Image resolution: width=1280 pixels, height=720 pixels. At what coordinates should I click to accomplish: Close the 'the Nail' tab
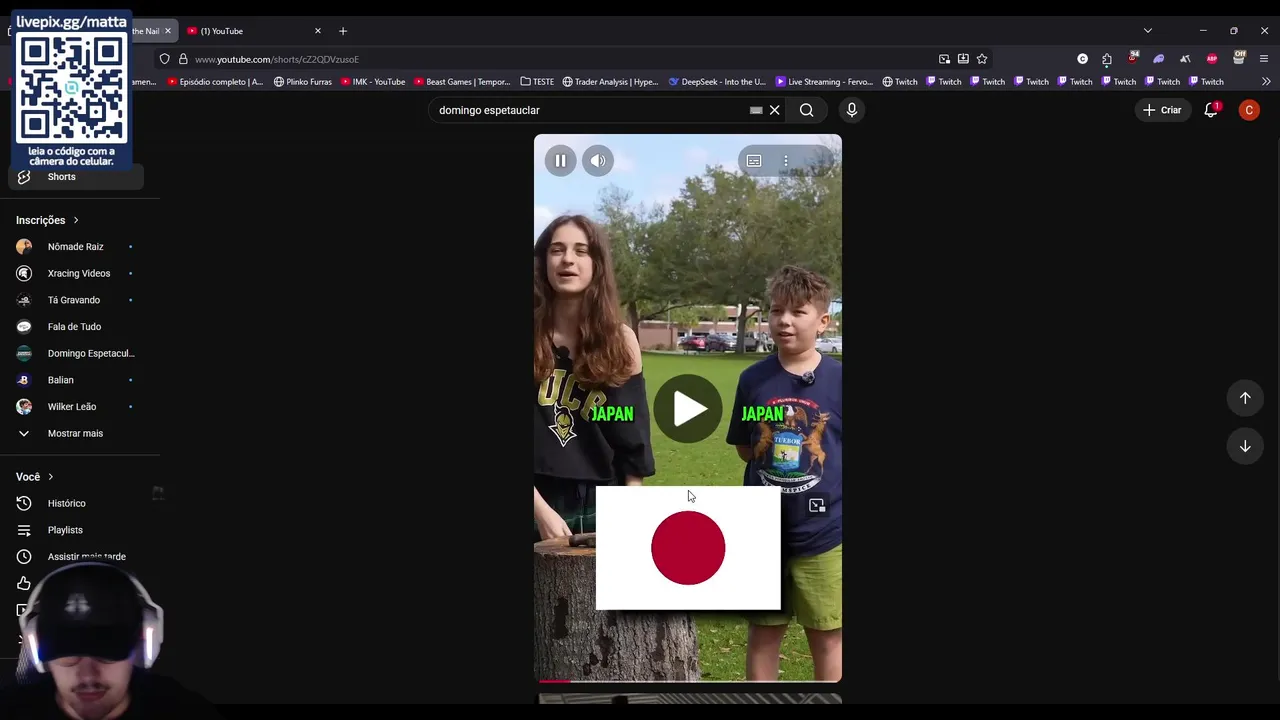point(167,31)
